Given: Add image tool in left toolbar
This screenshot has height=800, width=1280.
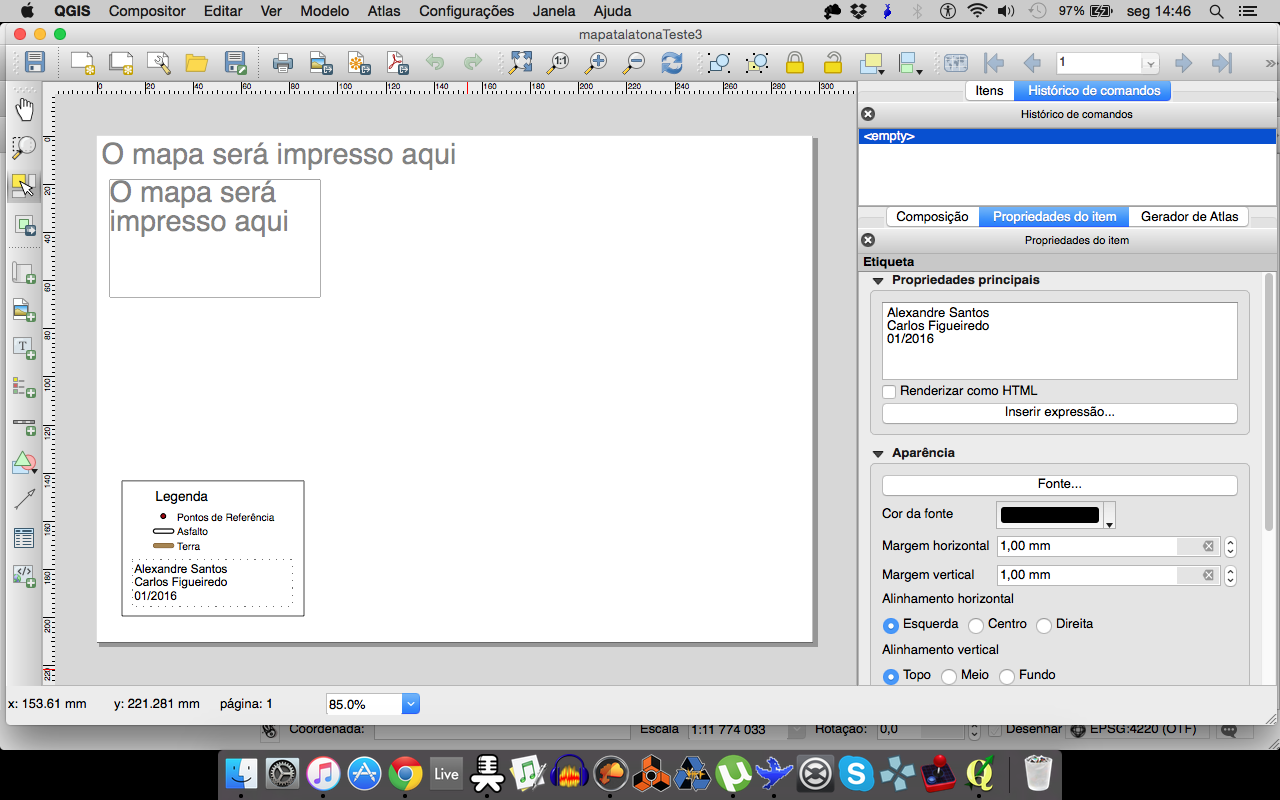Looking at the screenshot, I should pyautogui.click(x=24, y=310).
